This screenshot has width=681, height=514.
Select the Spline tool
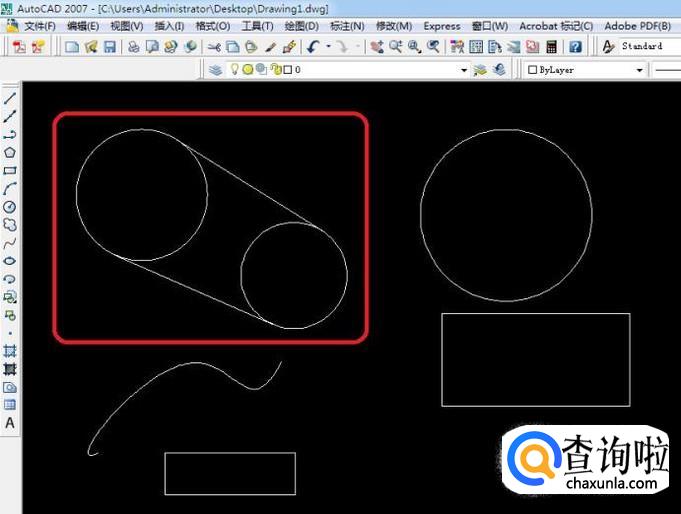click(x=10, y=243)
